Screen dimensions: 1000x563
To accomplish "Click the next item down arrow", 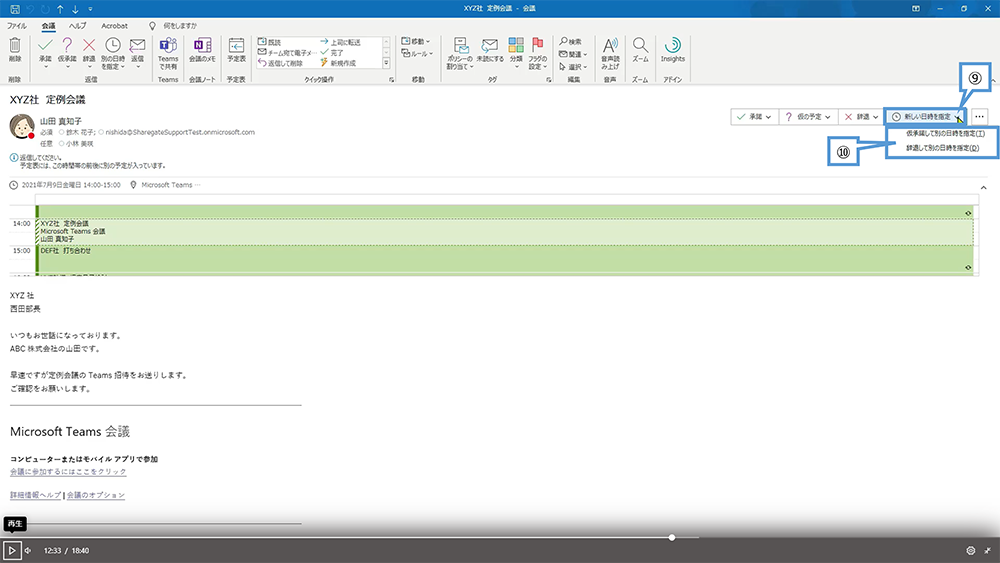I will (75, 9).
